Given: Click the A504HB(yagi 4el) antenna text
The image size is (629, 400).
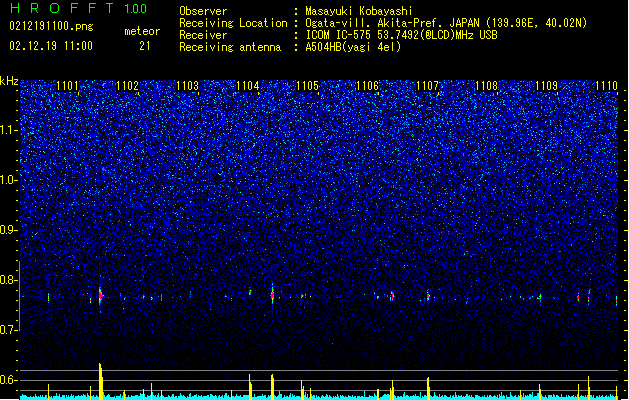Looking at the screenshot, I should point(353,47).
